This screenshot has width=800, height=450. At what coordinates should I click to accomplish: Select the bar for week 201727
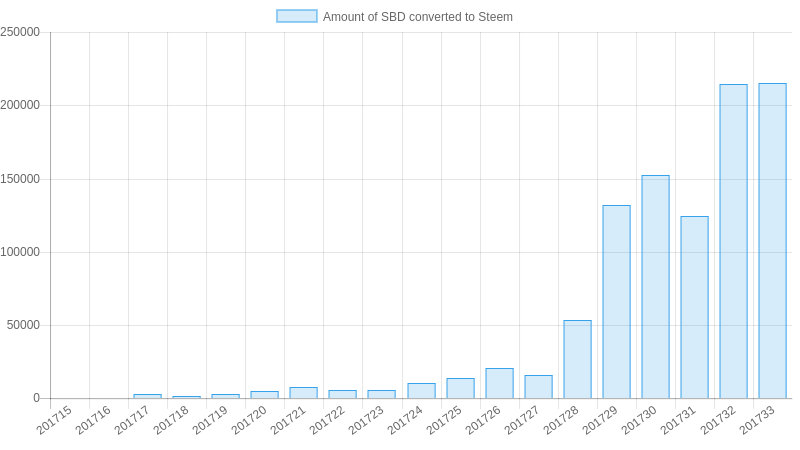538,387
